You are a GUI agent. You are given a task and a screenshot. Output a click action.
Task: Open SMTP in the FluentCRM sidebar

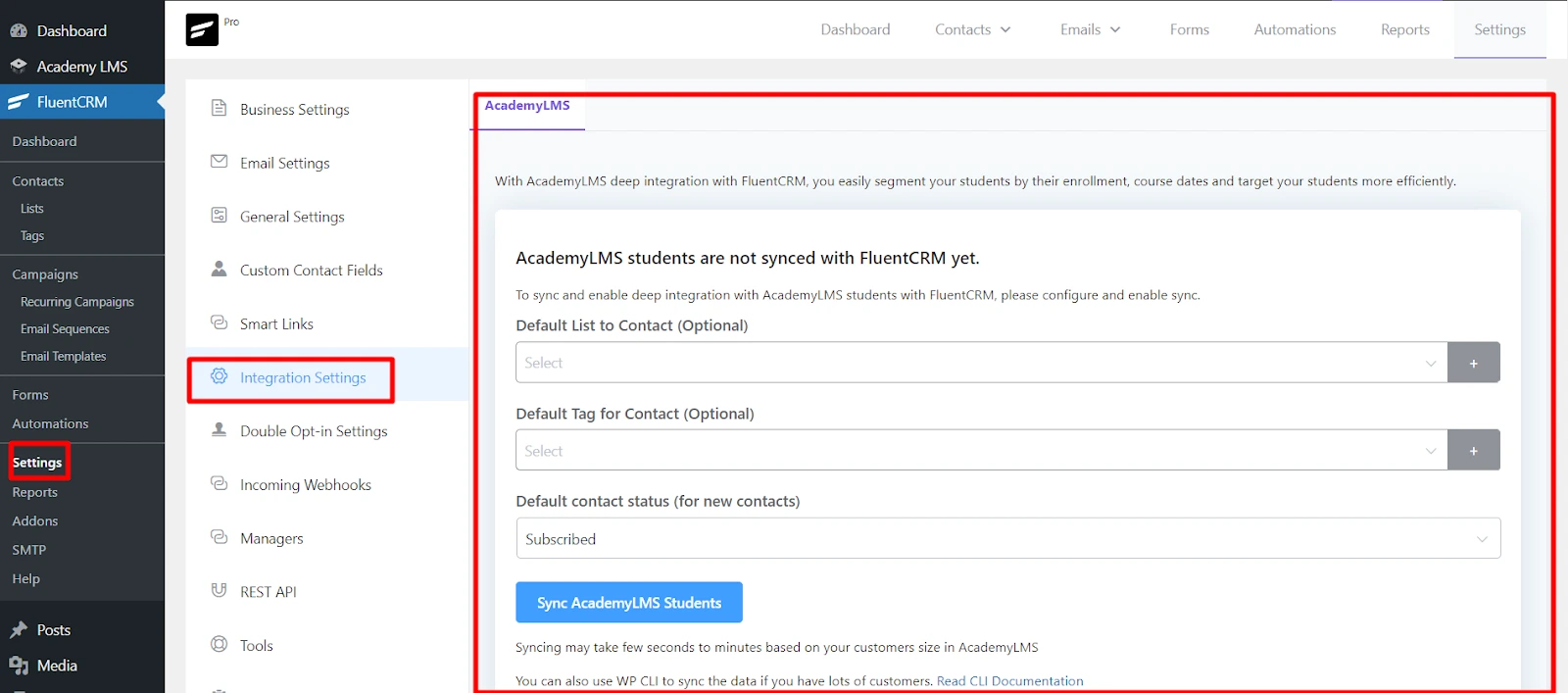click(x=29, y=550)
